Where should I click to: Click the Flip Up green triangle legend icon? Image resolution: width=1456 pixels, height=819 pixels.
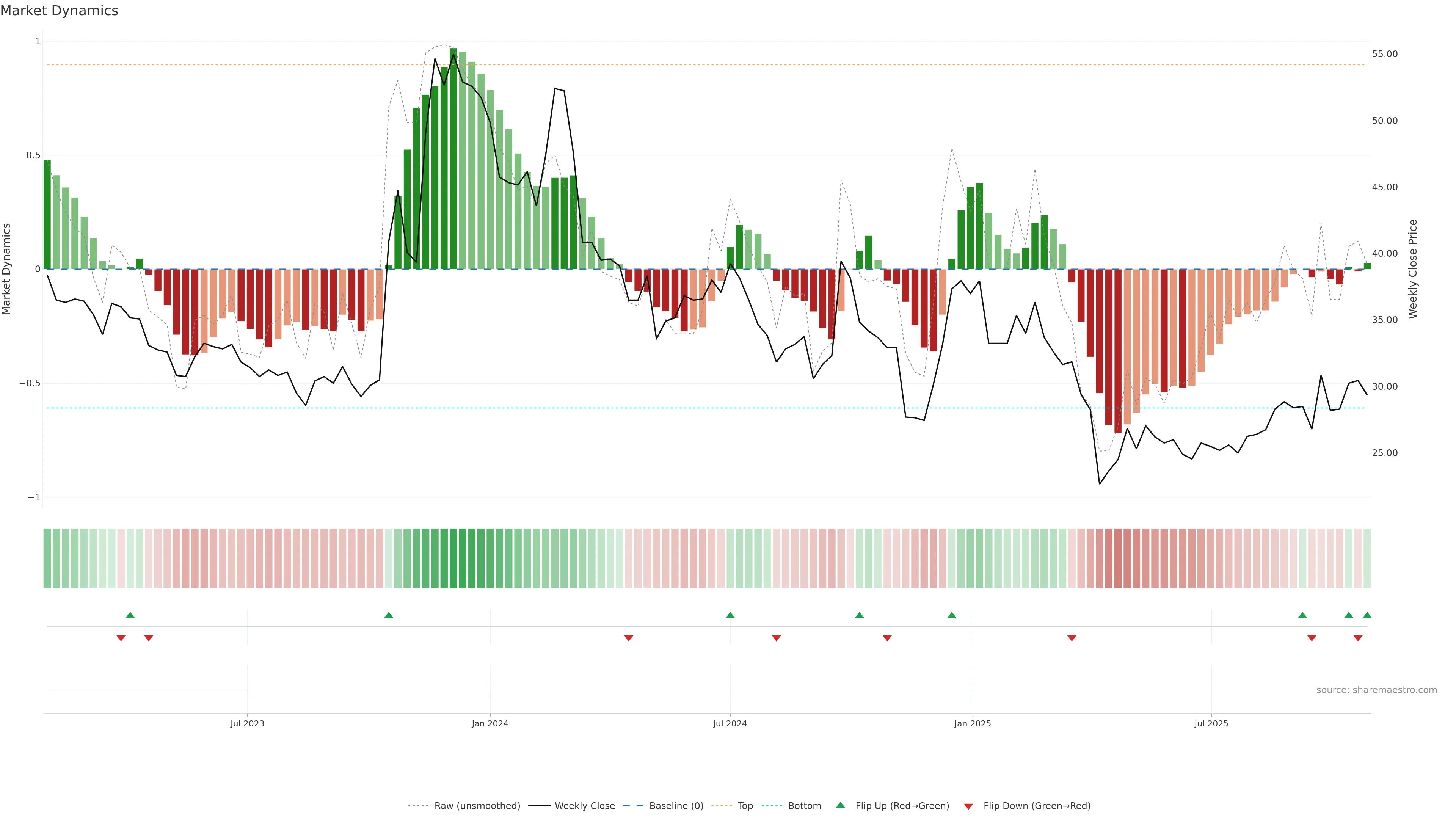click(x=841, y=805)
